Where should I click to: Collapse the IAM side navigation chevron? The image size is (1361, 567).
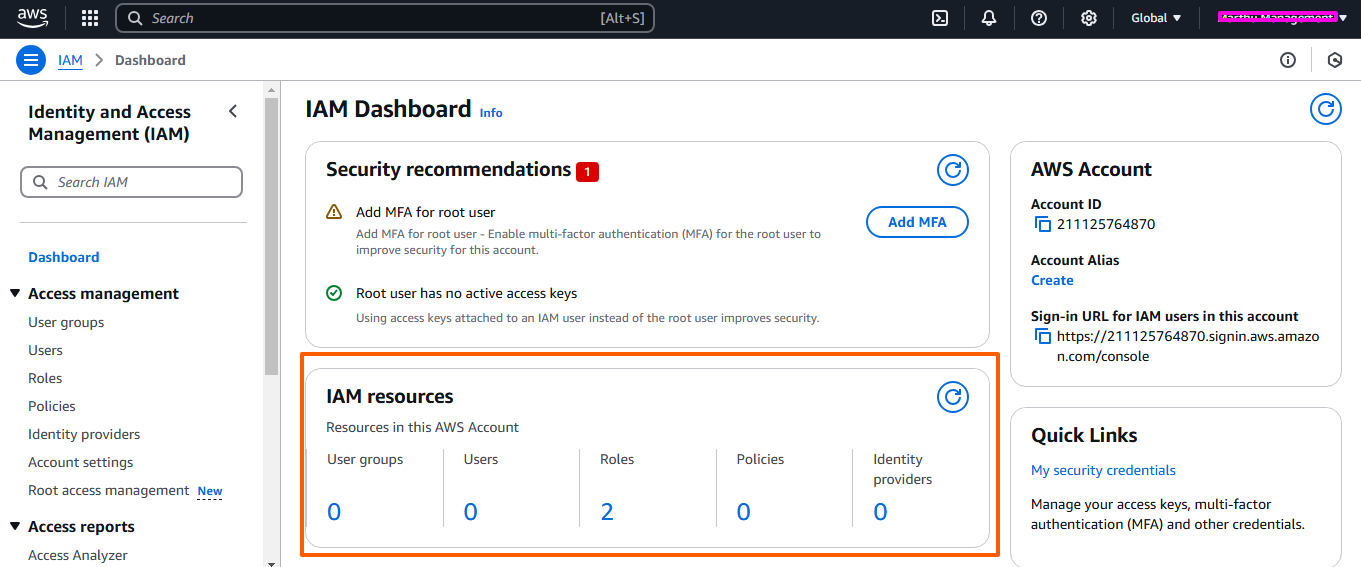[233, 111]
